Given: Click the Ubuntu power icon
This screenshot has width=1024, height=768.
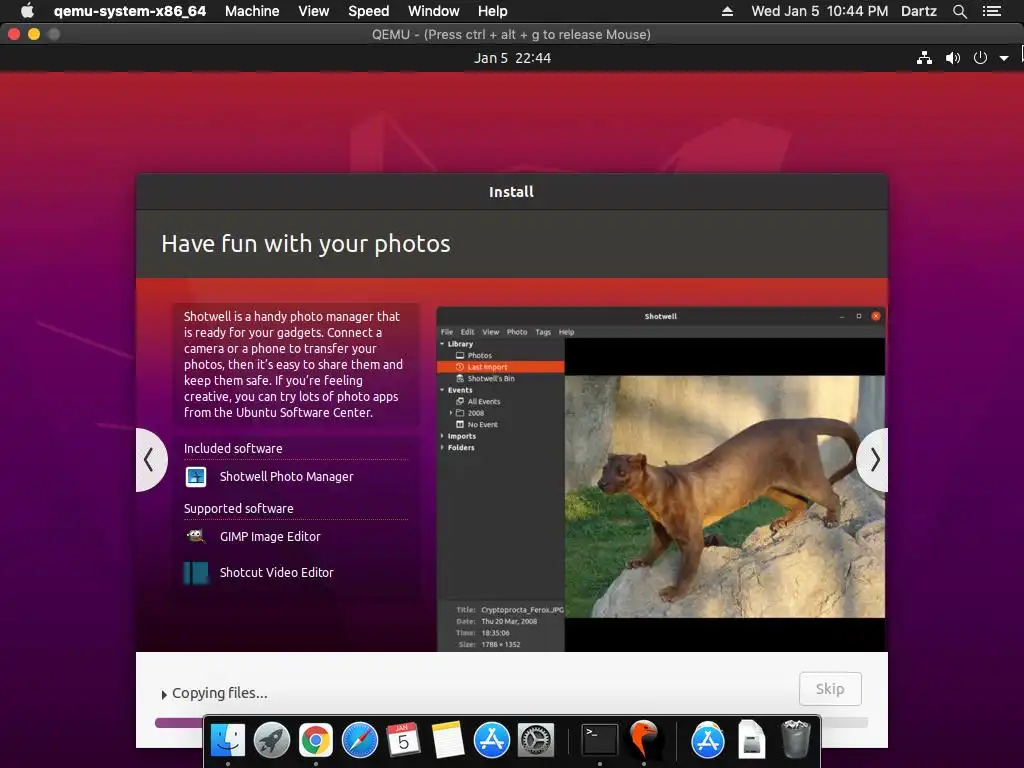Looking at the screenshot, I should tap(980, 58).
